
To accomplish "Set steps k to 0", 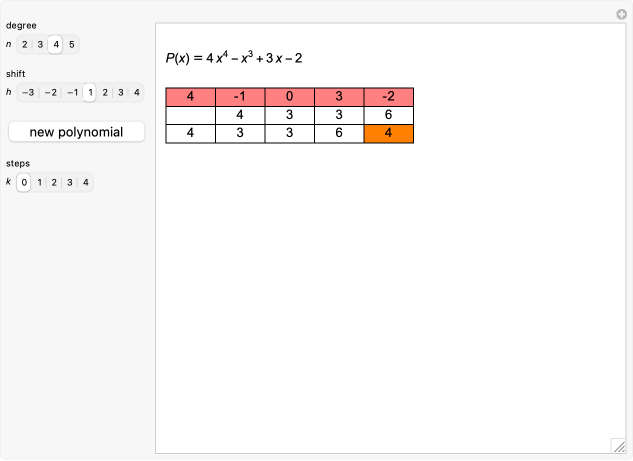I will pyautogui.click(x=24, y=182).
